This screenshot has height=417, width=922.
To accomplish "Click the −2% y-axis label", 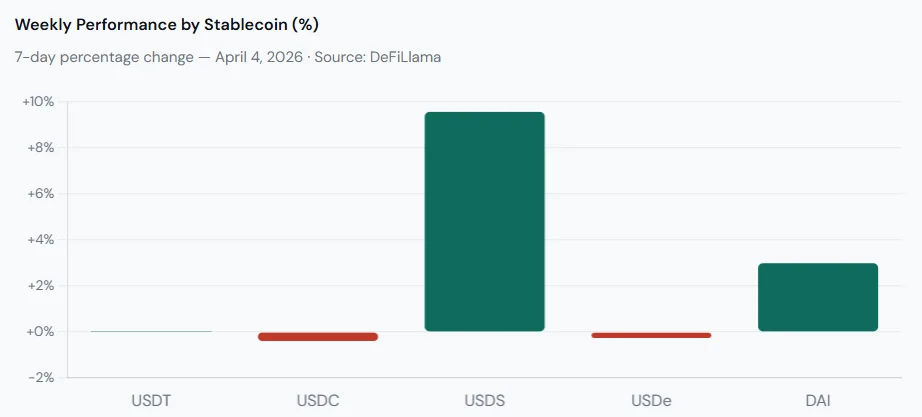I will coord(40,378).
